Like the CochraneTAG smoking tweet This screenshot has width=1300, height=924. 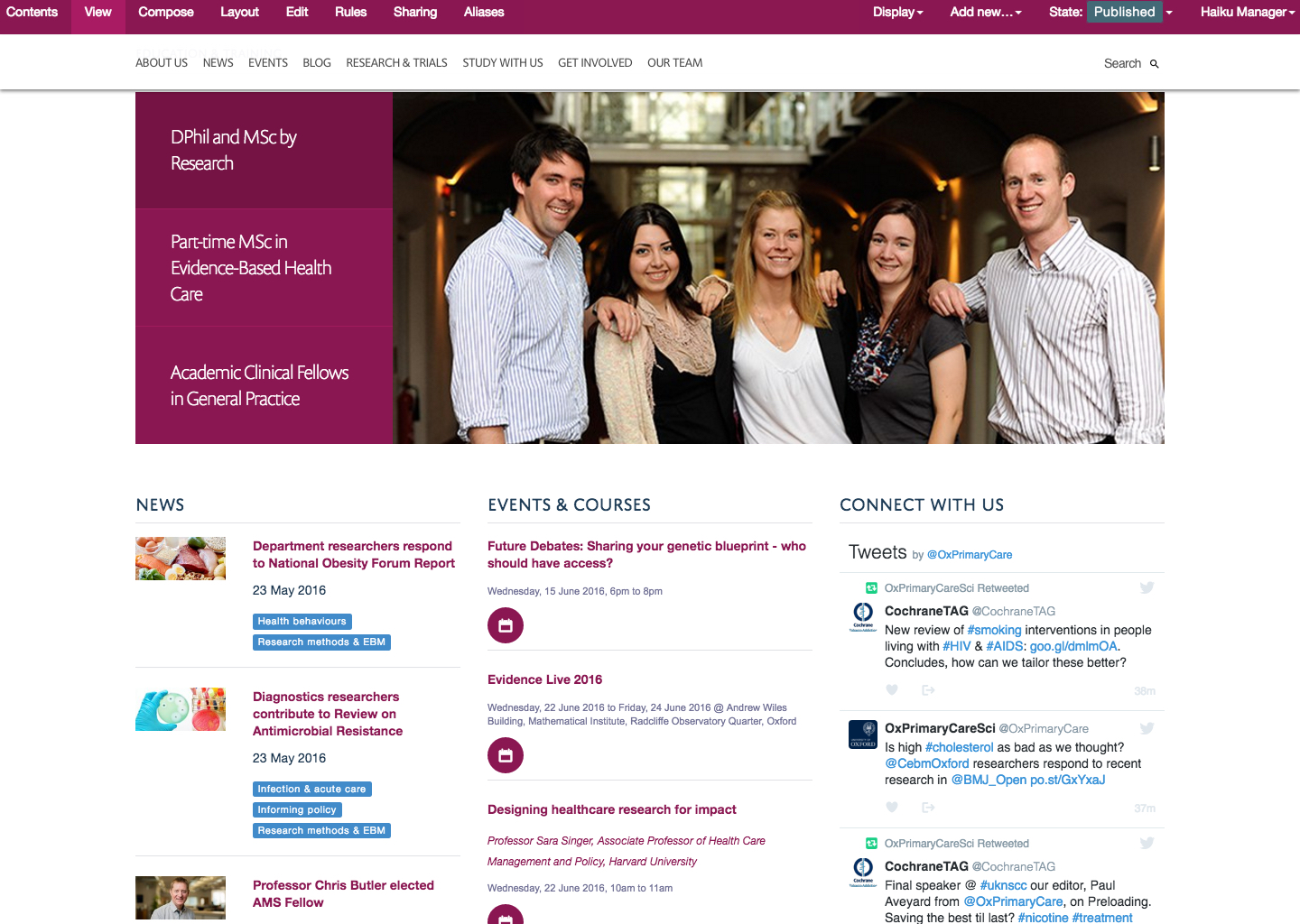point(892,690)
